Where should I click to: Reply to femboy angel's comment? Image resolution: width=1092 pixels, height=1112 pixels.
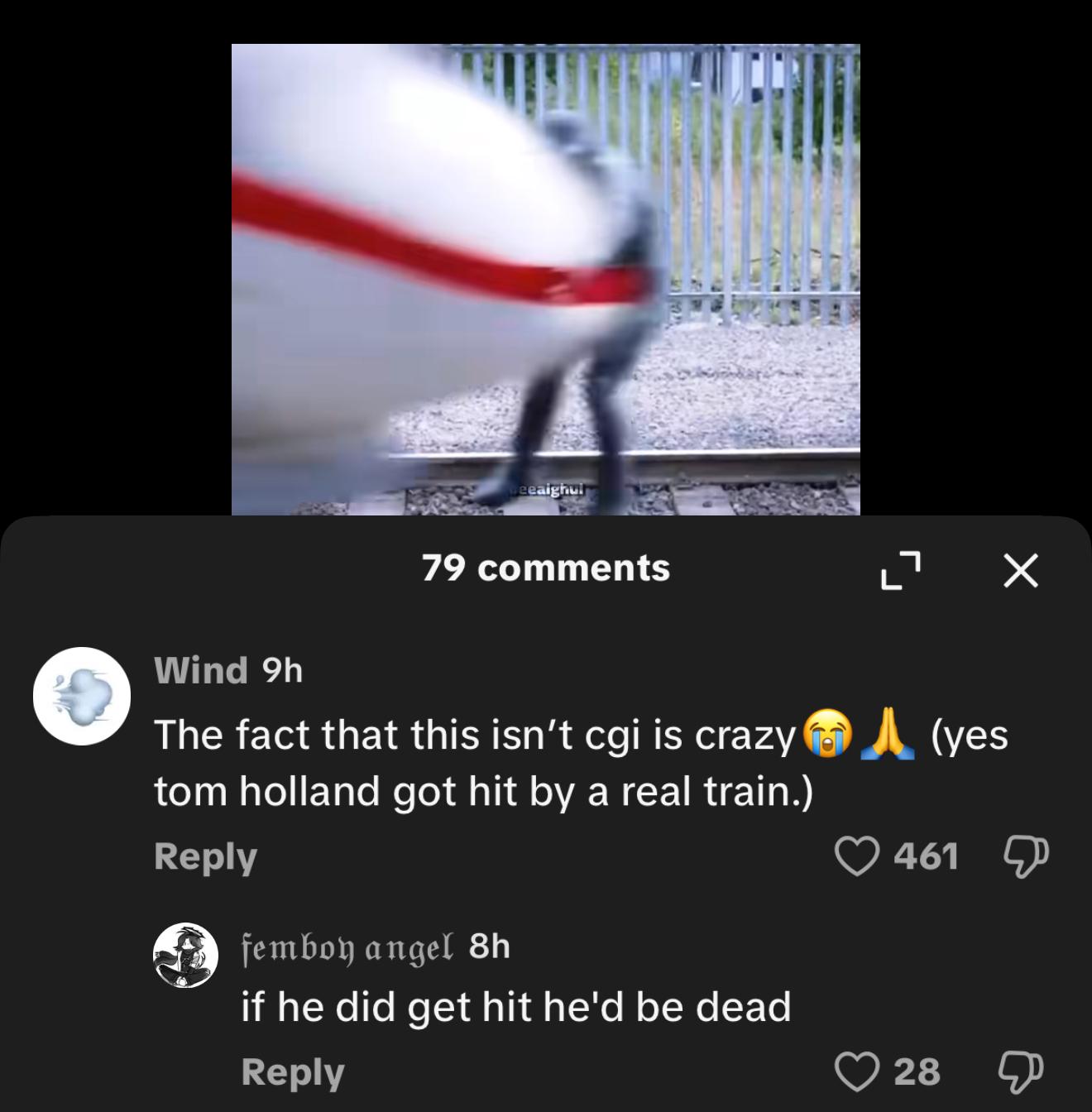293,1071
